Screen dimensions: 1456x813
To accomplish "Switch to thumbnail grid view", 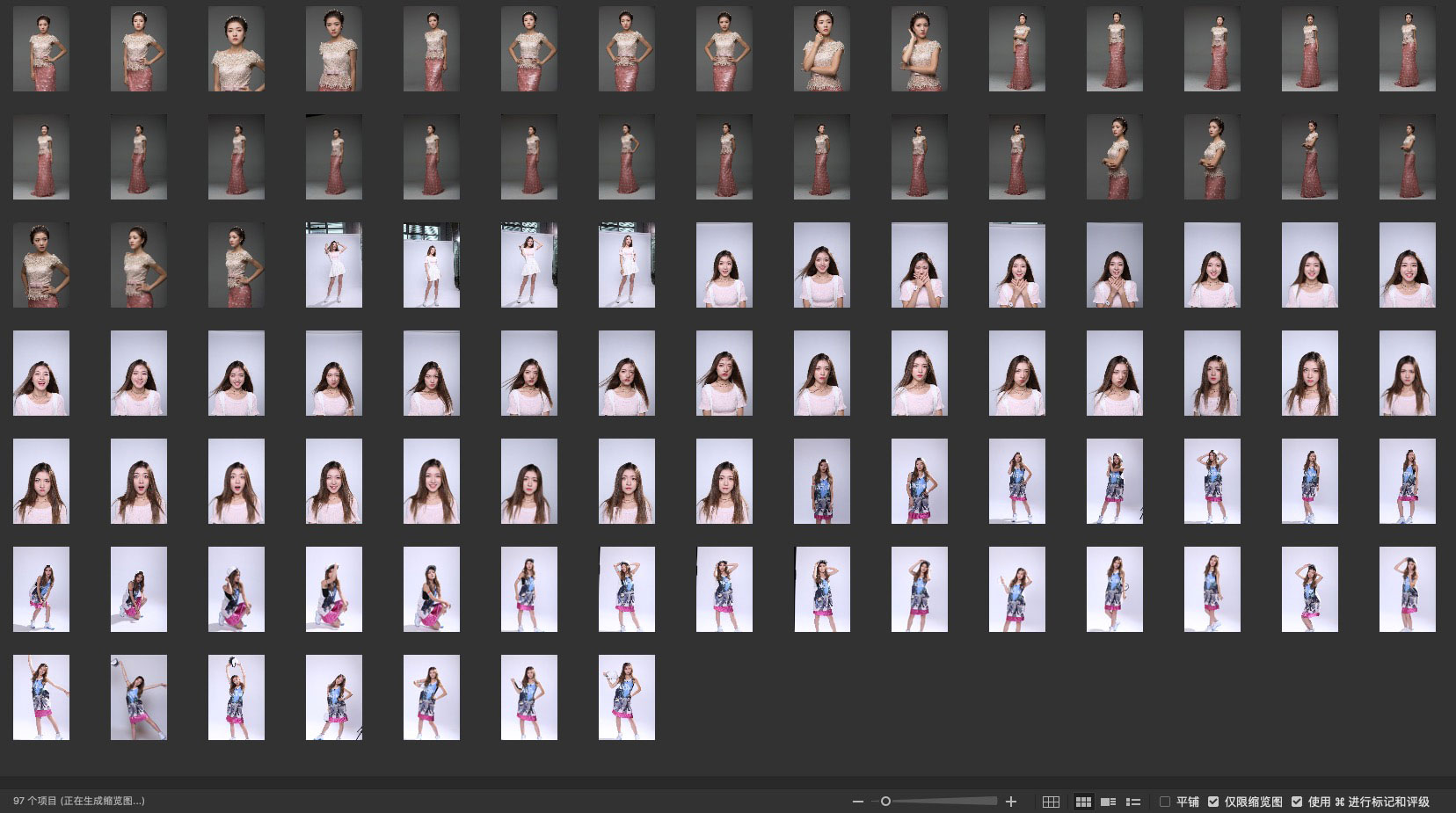I will pyautogui.click(x=1083, y=802).
